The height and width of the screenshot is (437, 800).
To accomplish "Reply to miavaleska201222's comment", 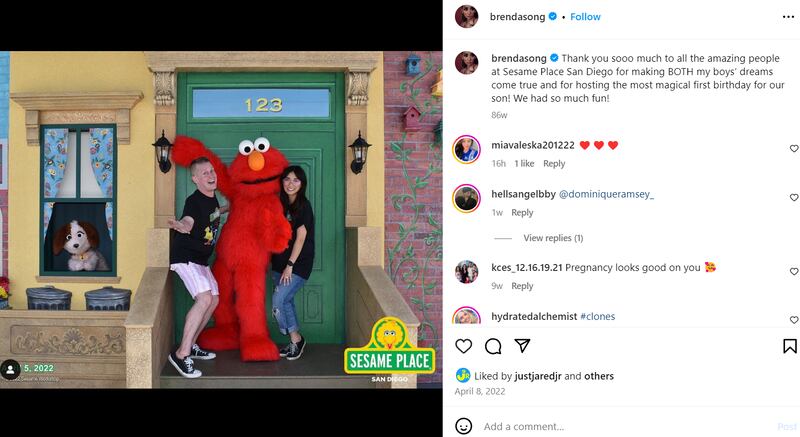I will point(554,164).
